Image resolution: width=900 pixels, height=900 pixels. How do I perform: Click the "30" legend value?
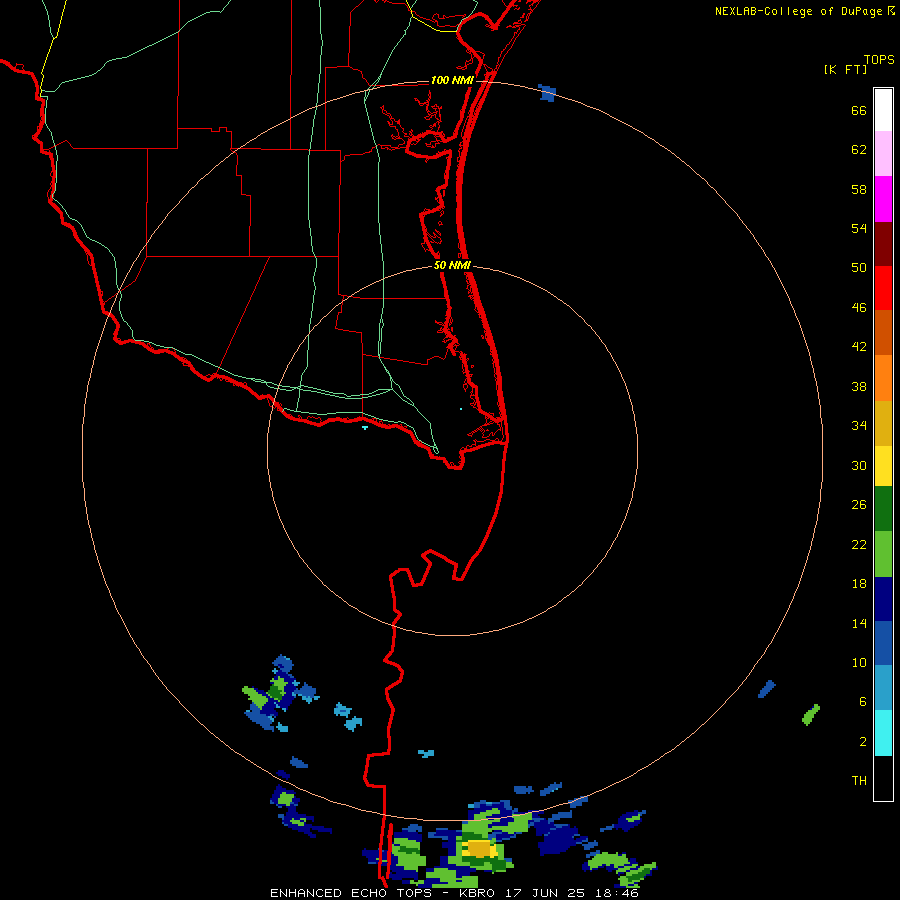859,465
